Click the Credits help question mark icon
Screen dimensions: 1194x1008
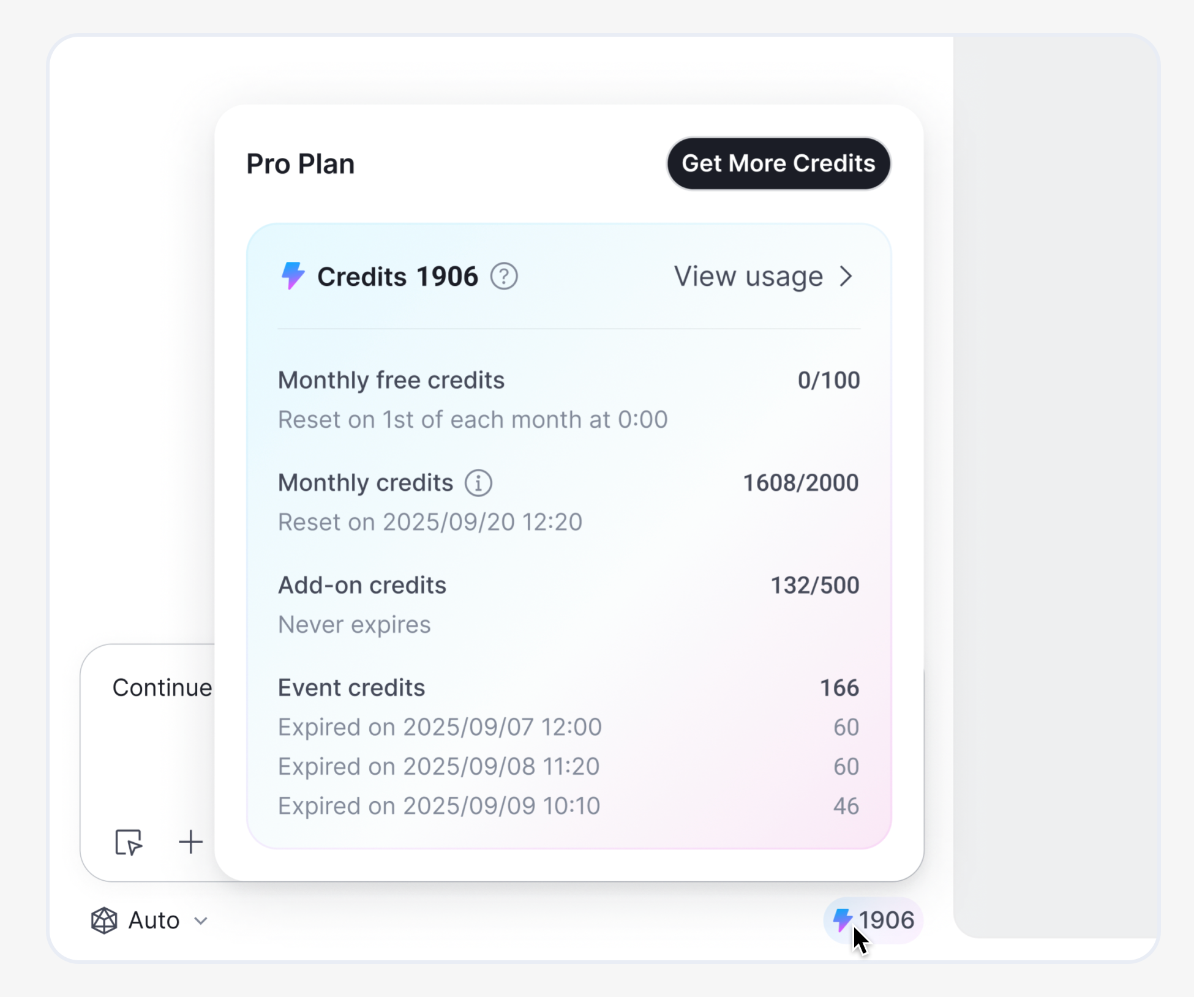tap(504, 277)
